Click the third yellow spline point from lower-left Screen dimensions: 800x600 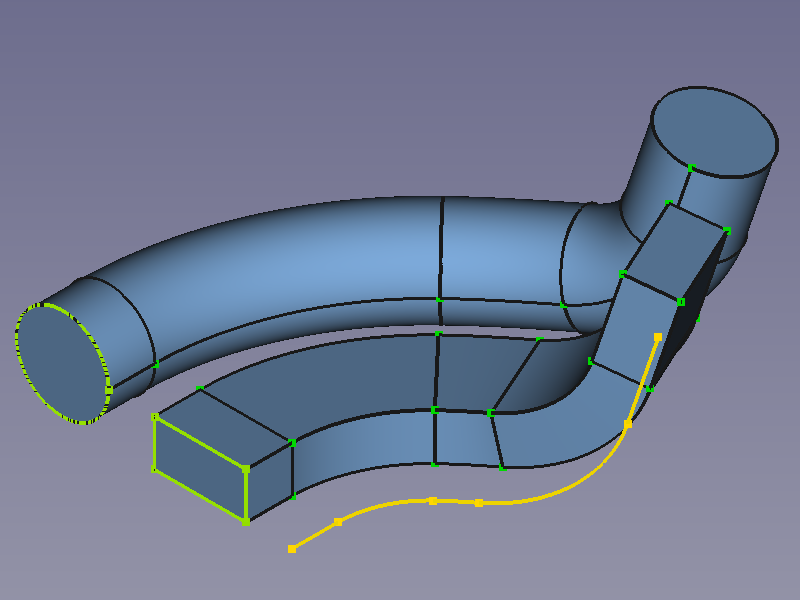point(433,501)
